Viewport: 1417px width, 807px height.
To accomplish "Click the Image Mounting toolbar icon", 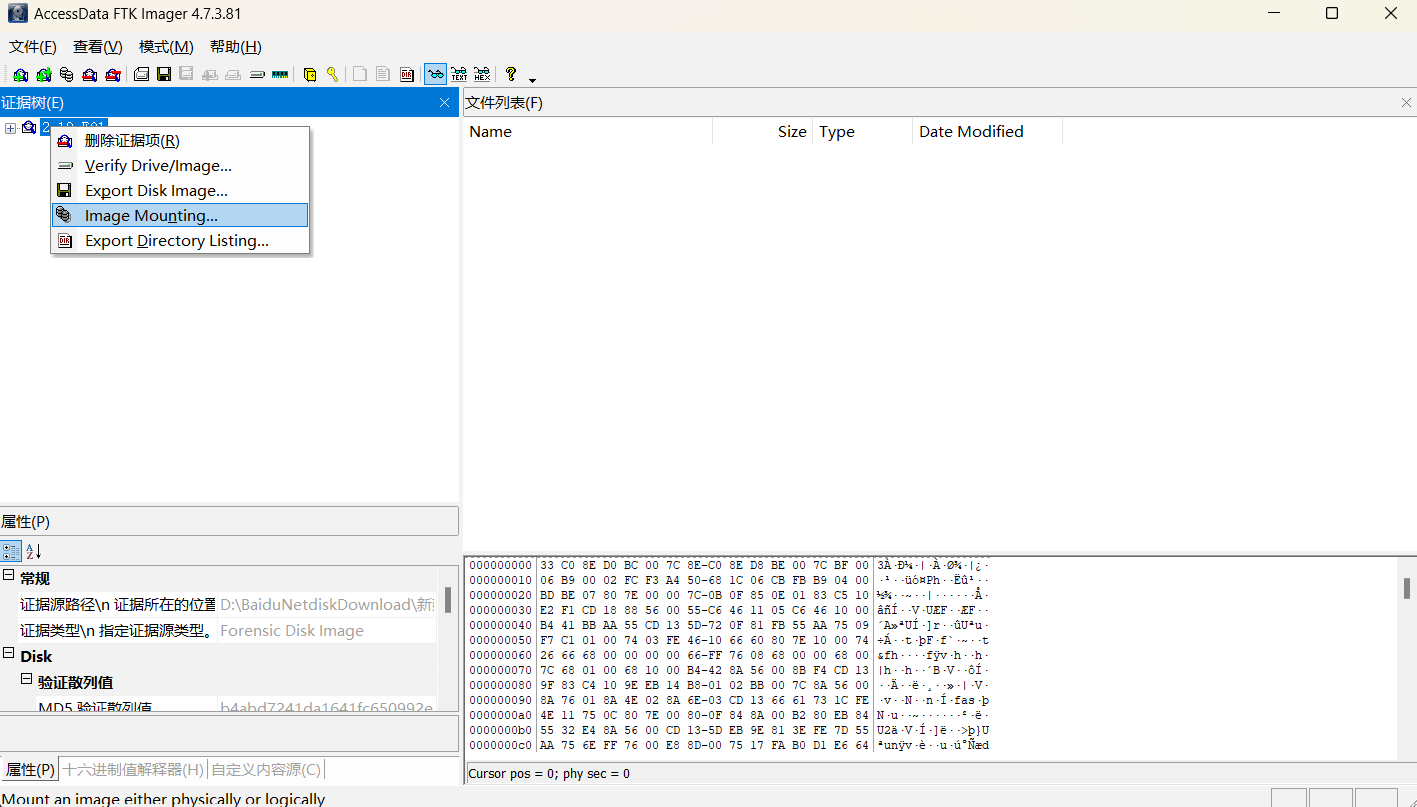I will pyautogui.click(x=66, y=74).
